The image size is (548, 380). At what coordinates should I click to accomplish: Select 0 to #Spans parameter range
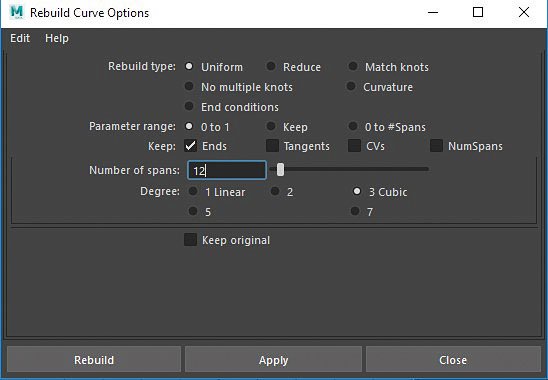353,126
